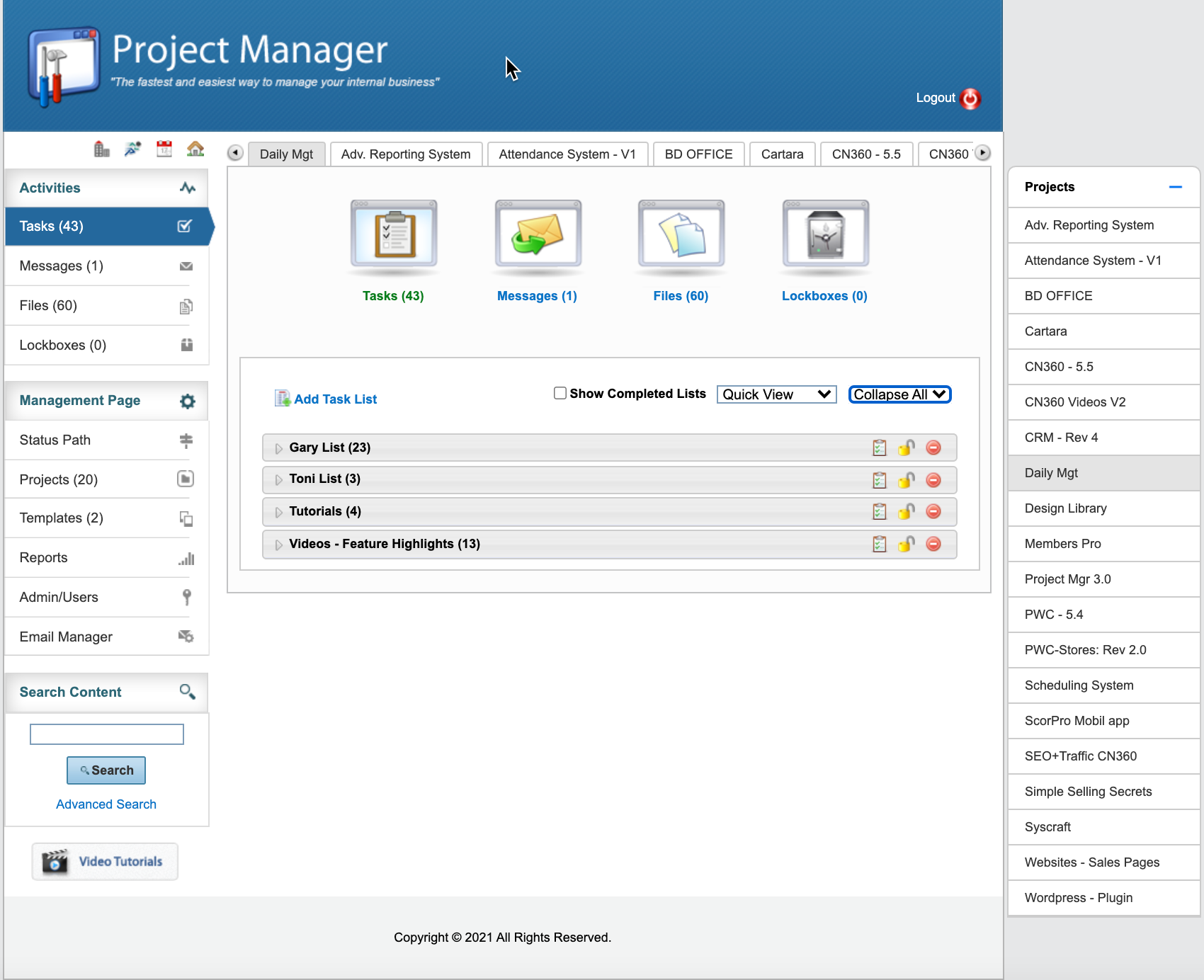Screen dimensions: 1204x980
Task: Open the Files (60) link under icons
Action: pos(681,296)
